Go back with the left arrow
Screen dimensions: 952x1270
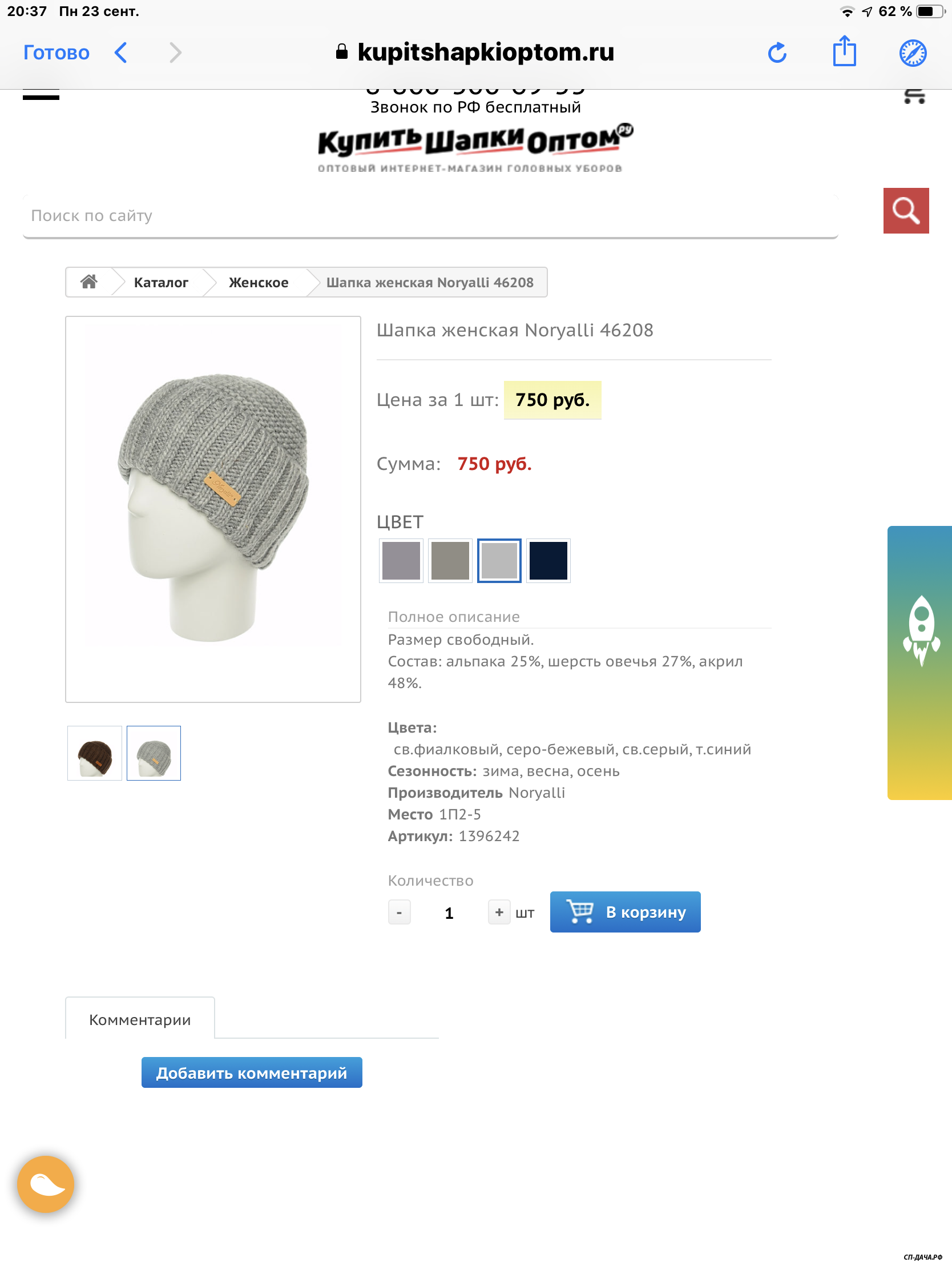120,53
